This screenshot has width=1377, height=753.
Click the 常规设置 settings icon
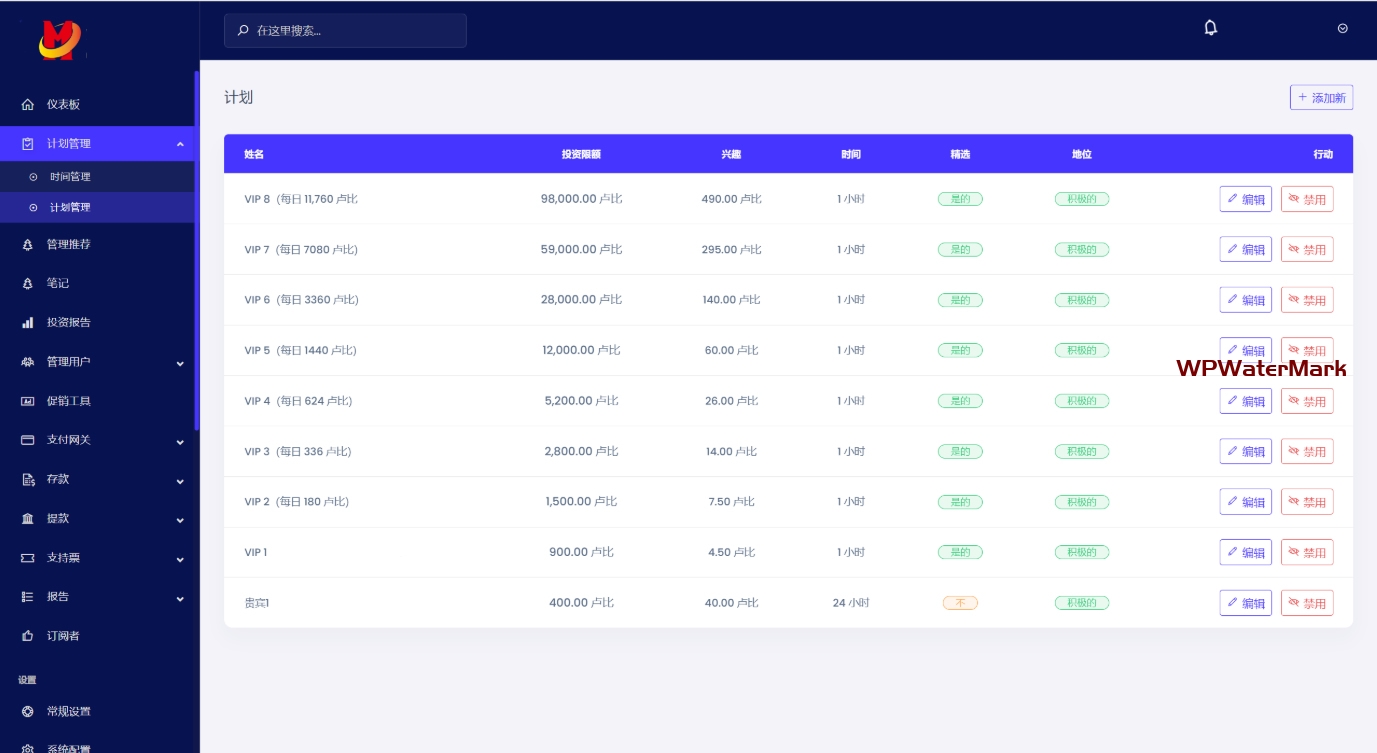pyautogui.click(x=28, y=712)
